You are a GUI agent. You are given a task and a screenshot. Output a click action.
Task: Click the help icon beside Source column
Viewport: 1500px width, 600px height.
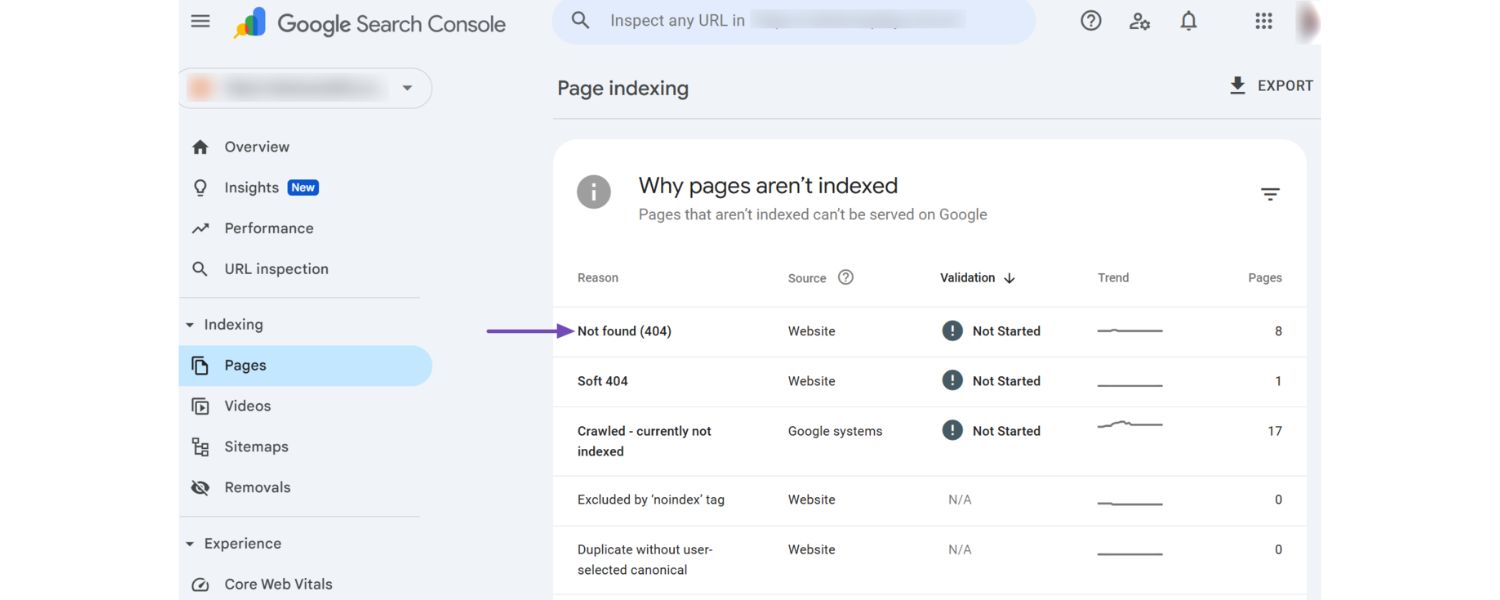click(x=845, y=277)
